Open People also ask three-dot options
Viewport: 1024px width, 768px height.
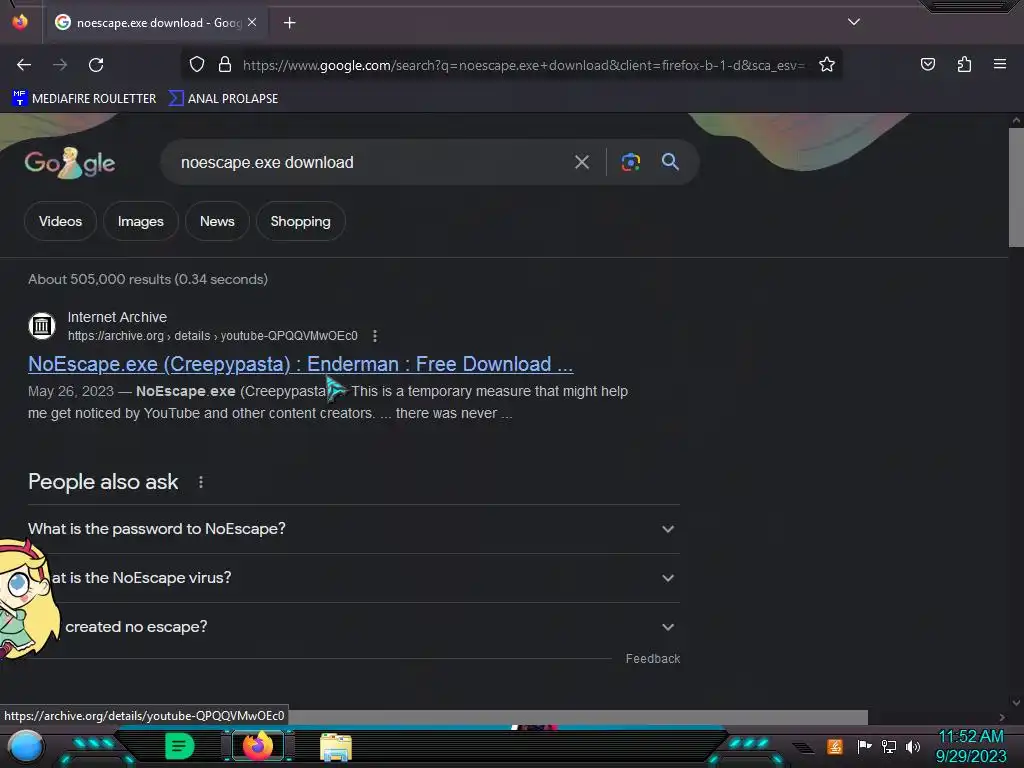pyautogui.click(x=200, y=482)
